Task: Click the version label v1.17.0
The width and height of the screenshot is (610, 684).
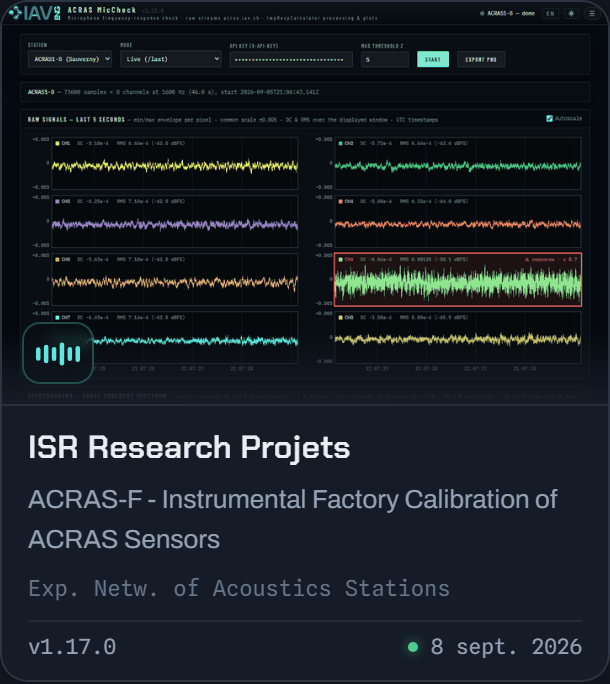Action: [x=72, y=646]
